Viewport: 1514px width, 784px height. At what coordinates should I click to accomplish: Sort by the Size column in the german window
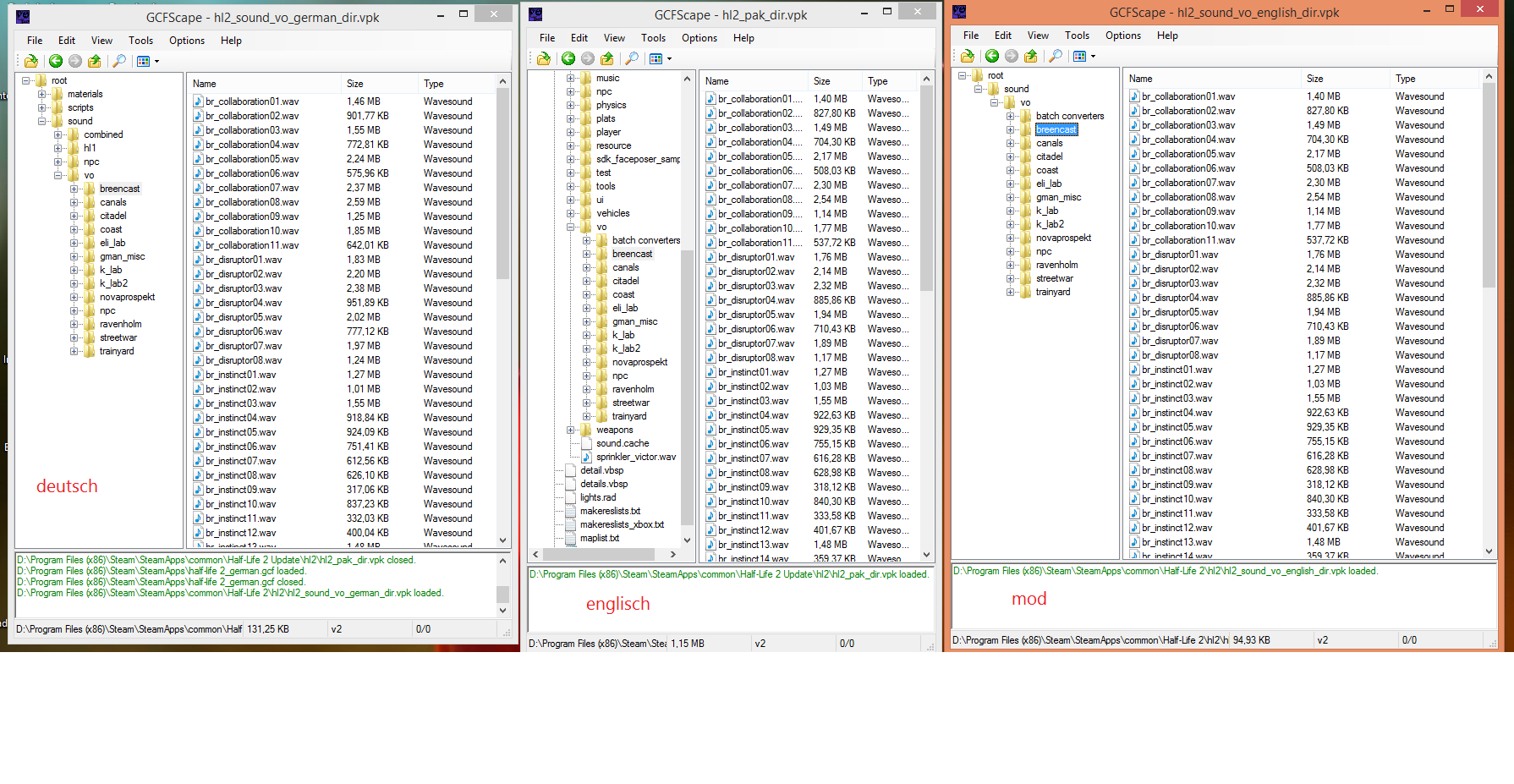click(379, 84)
